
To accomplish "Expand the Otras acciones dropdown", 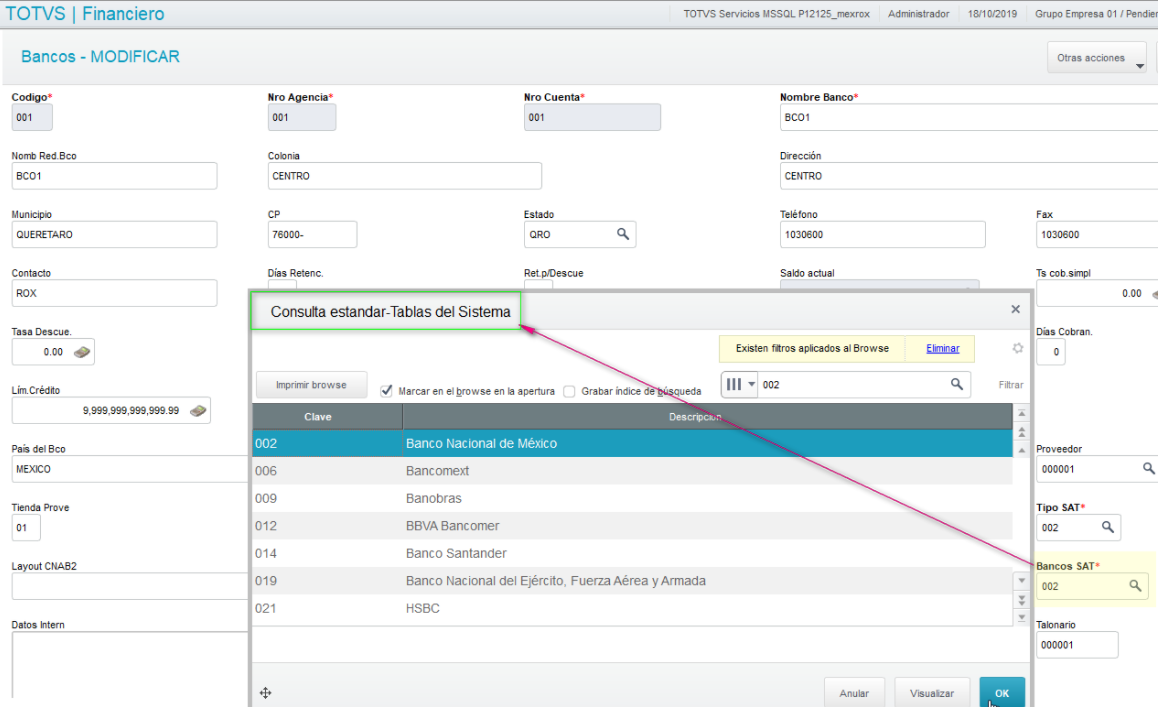I will [1097, 58].
